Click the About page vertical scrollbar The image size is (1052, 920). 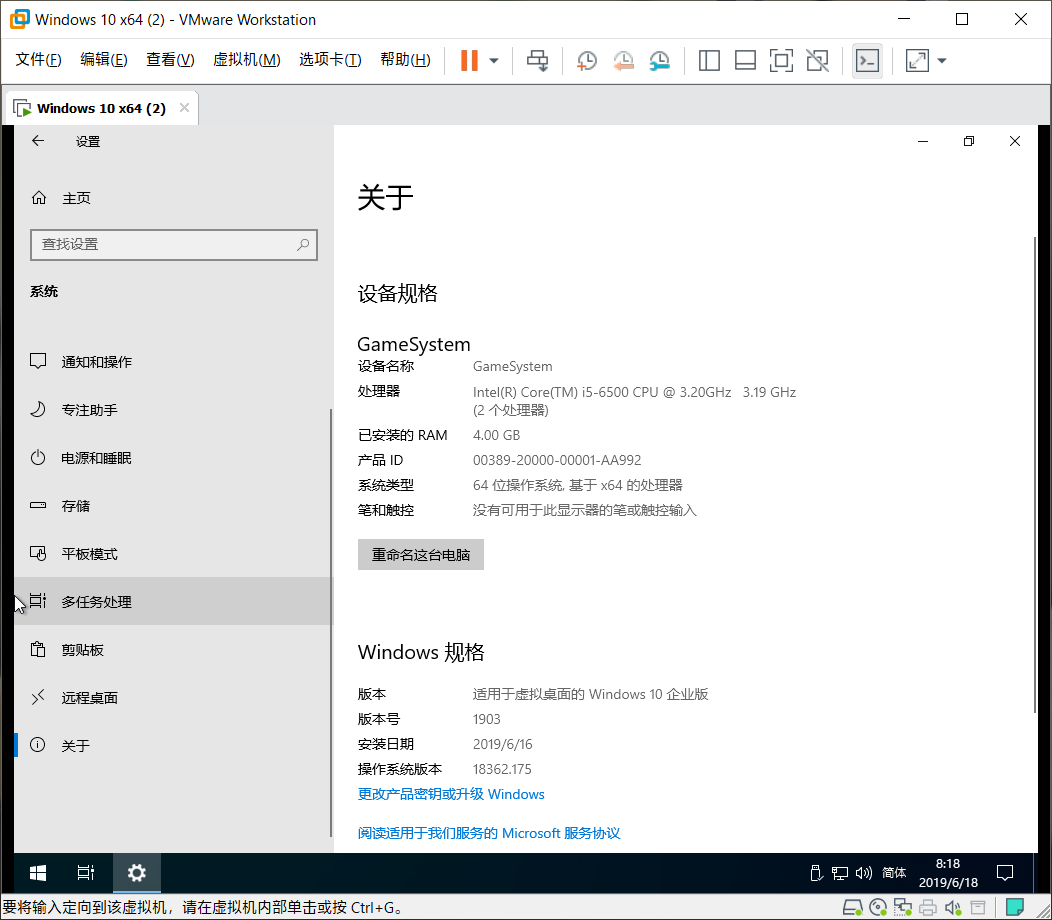point(1034,474)
